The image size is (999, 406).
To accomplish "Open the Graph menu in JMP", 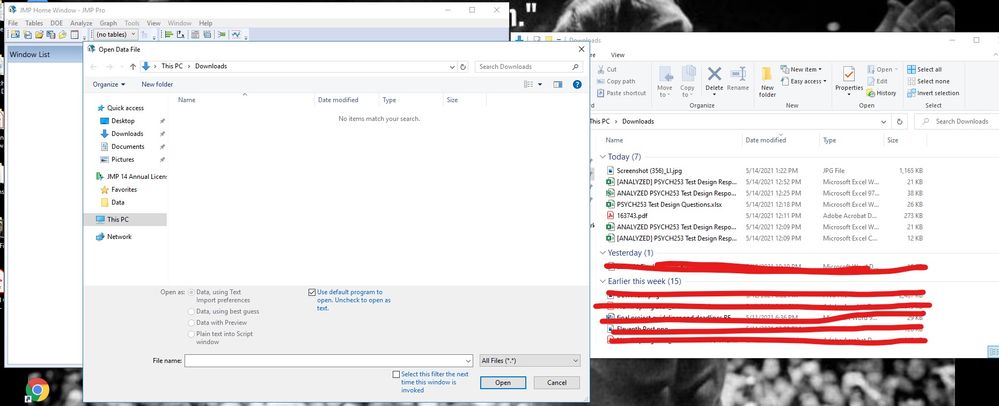I will [x=108, y=23].
